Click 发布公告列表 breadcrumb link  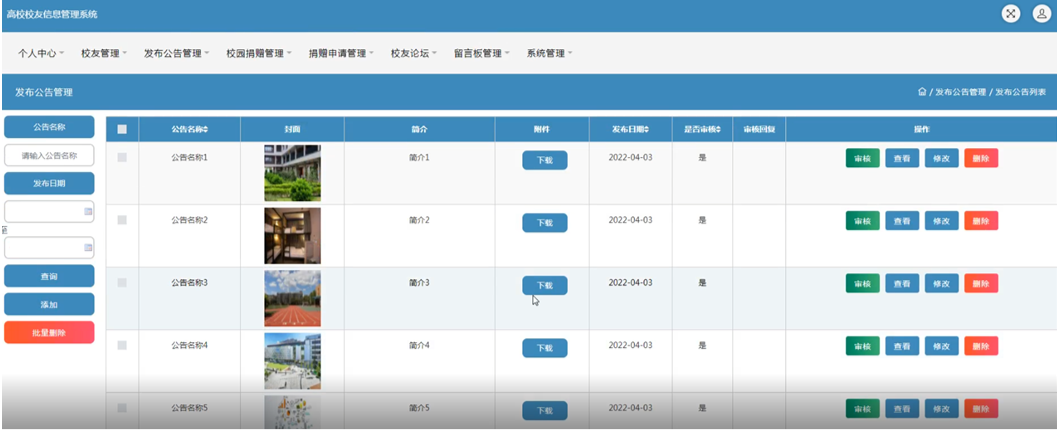coord(1021,92)
